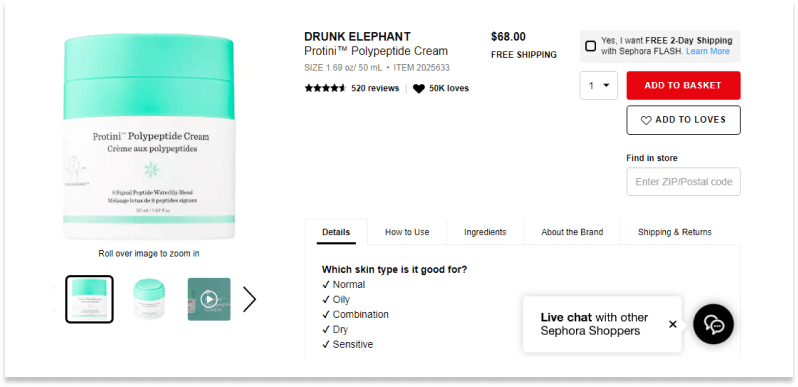
Task: Play the product video thumbnail
Action: 209,299
